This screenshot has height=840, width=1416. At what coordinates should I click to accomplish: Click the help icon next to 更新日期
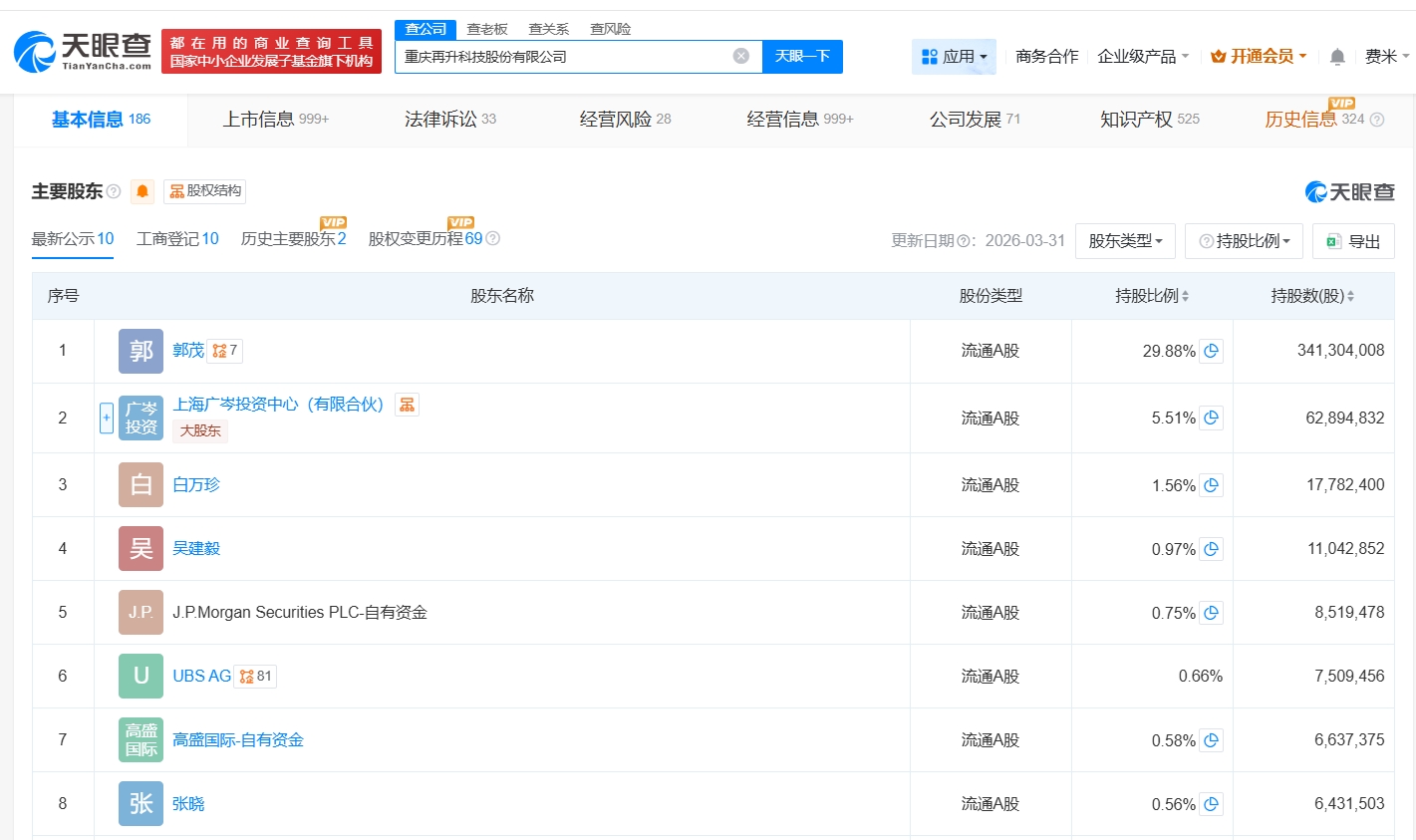964,241
